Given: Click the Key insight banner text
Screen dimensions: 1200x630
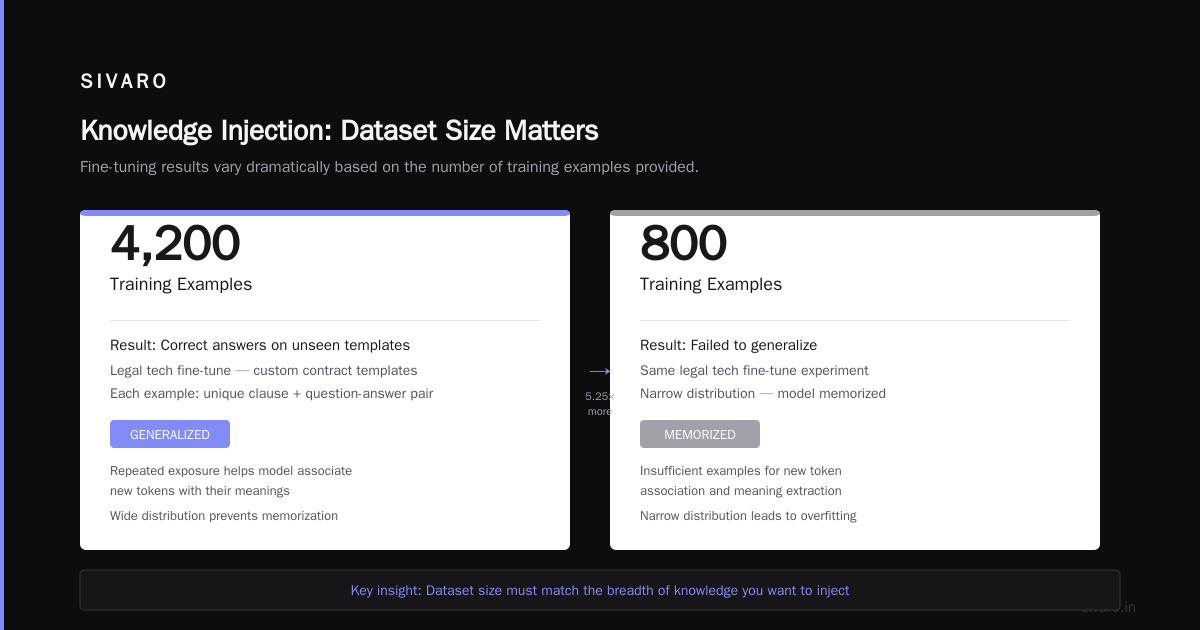Looking at the screenshot, I should tap(600, 590).
